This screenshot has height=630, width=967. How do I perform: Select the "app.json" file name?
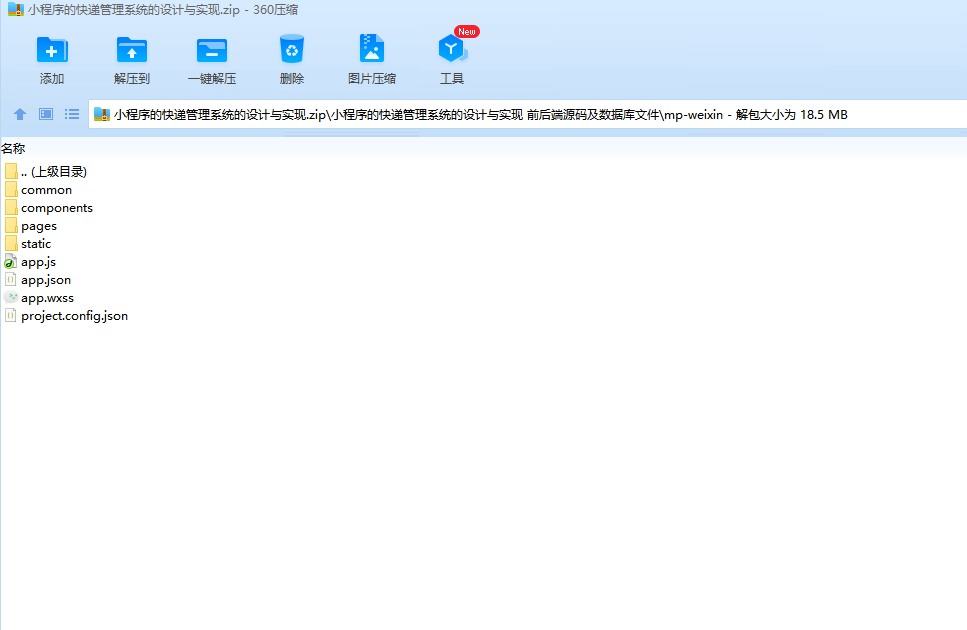pyautogui.click(x=46, y=280)
